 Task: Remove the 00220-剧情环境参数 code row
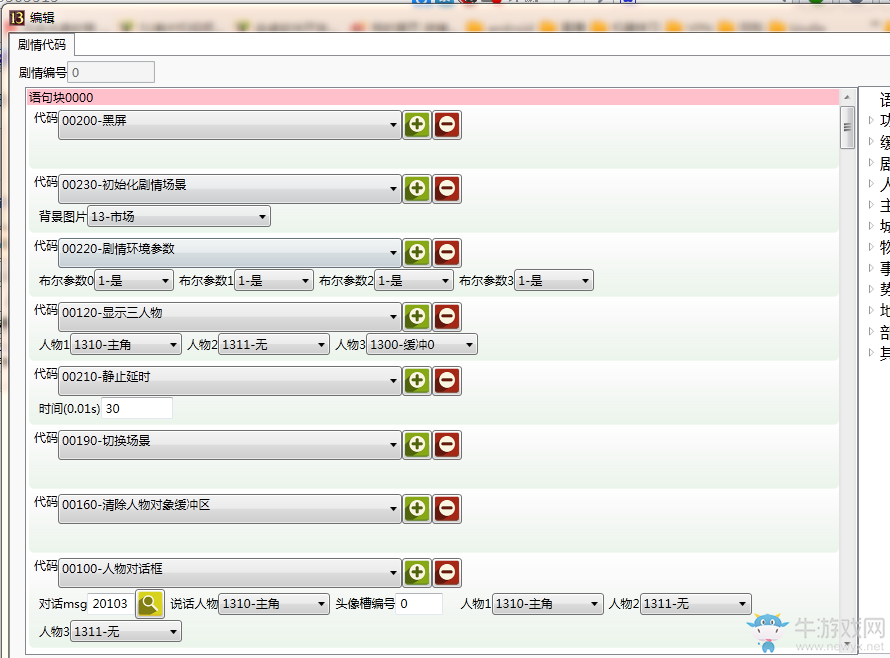(447, 253)
